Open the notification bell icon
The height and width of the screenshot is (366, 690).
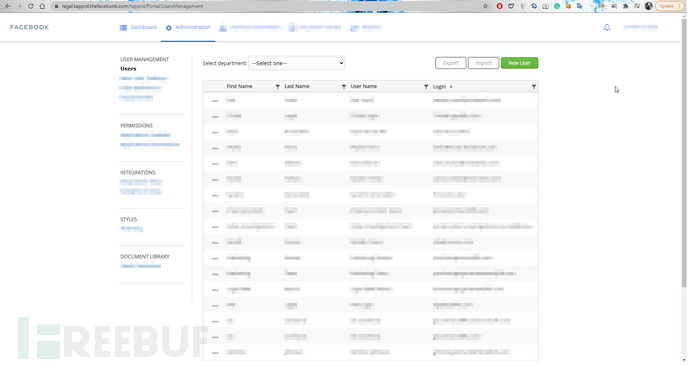[x=607, y=27]
